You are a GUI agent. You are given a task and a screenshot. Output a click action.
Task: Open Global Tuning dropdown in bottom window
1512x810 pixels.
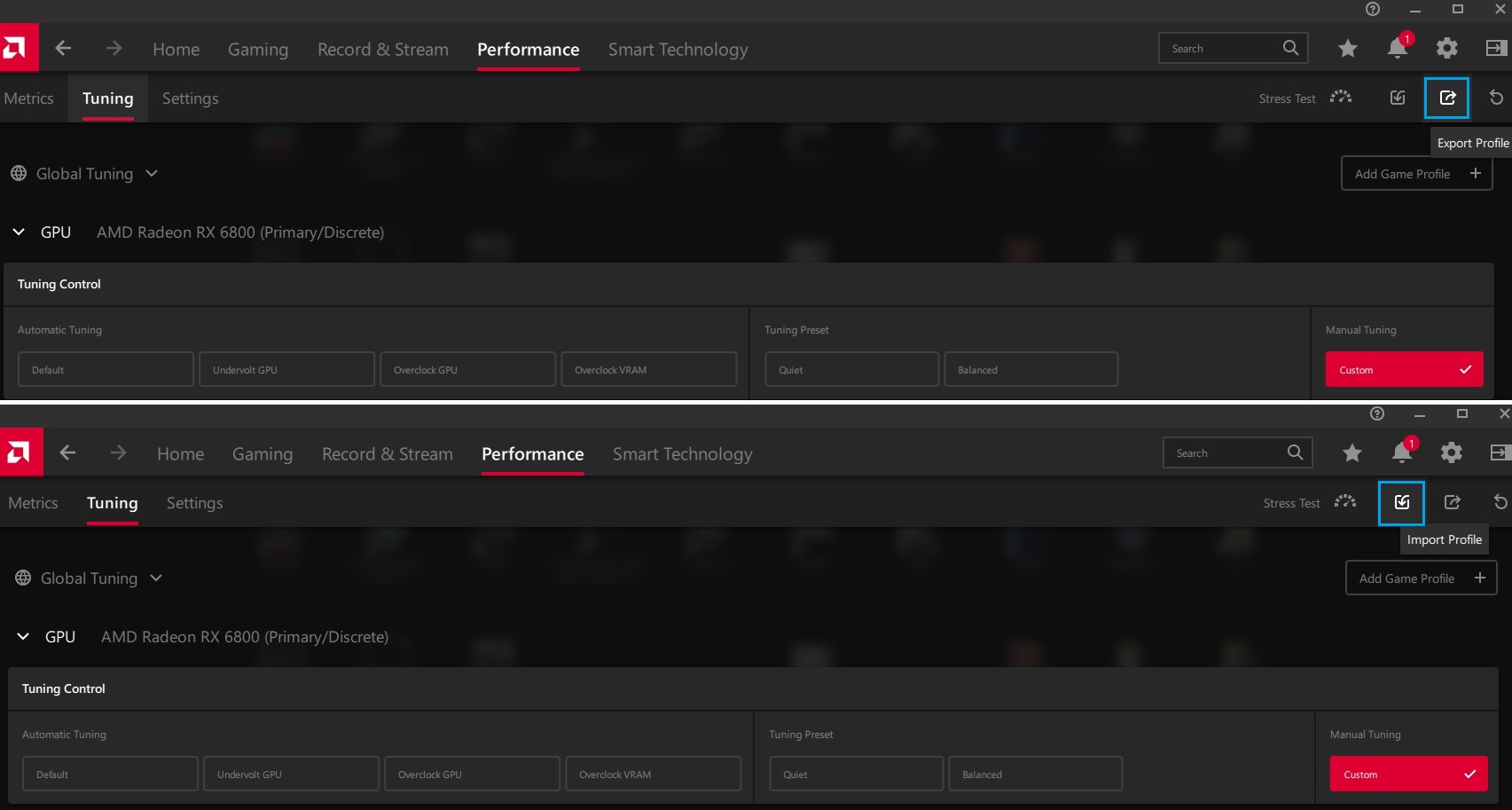[89, 578]
